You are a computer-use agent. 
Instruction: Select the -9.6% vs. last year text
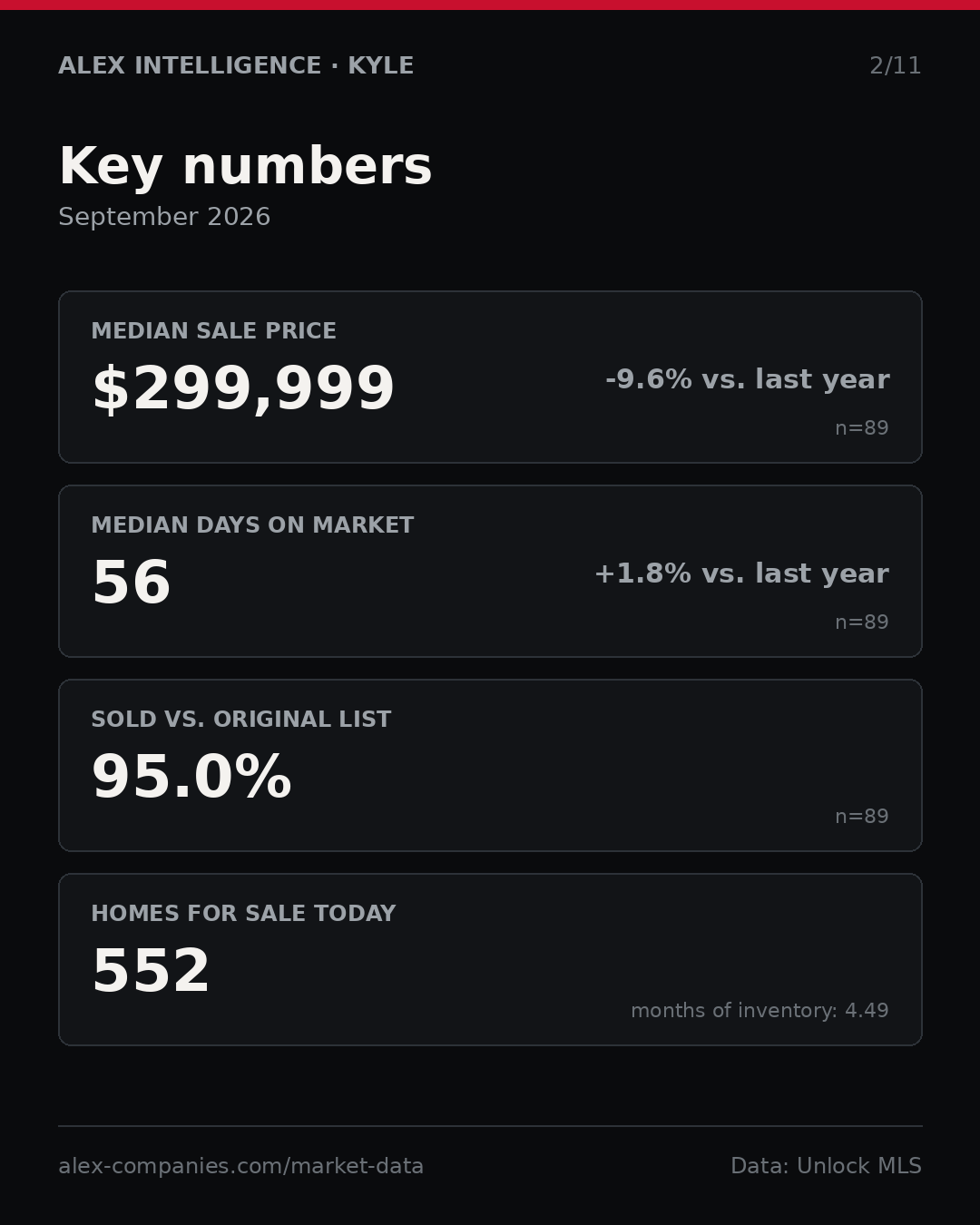point(747,379)
